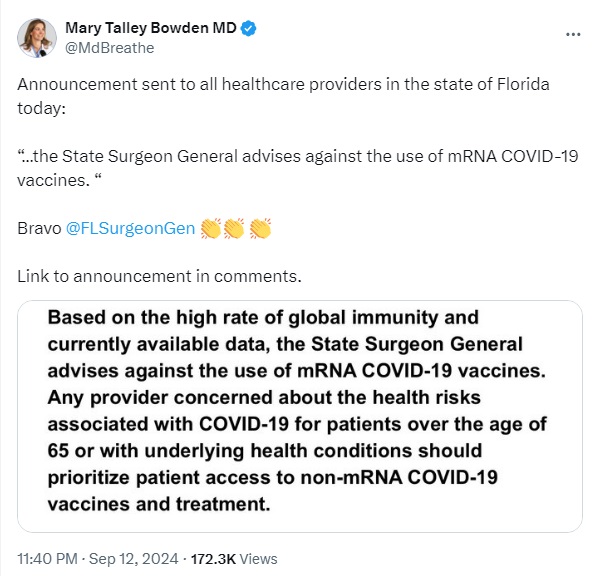601x580 pixels.
Task: Click the 11:40 PM timestamp
Action: [48, 559]
